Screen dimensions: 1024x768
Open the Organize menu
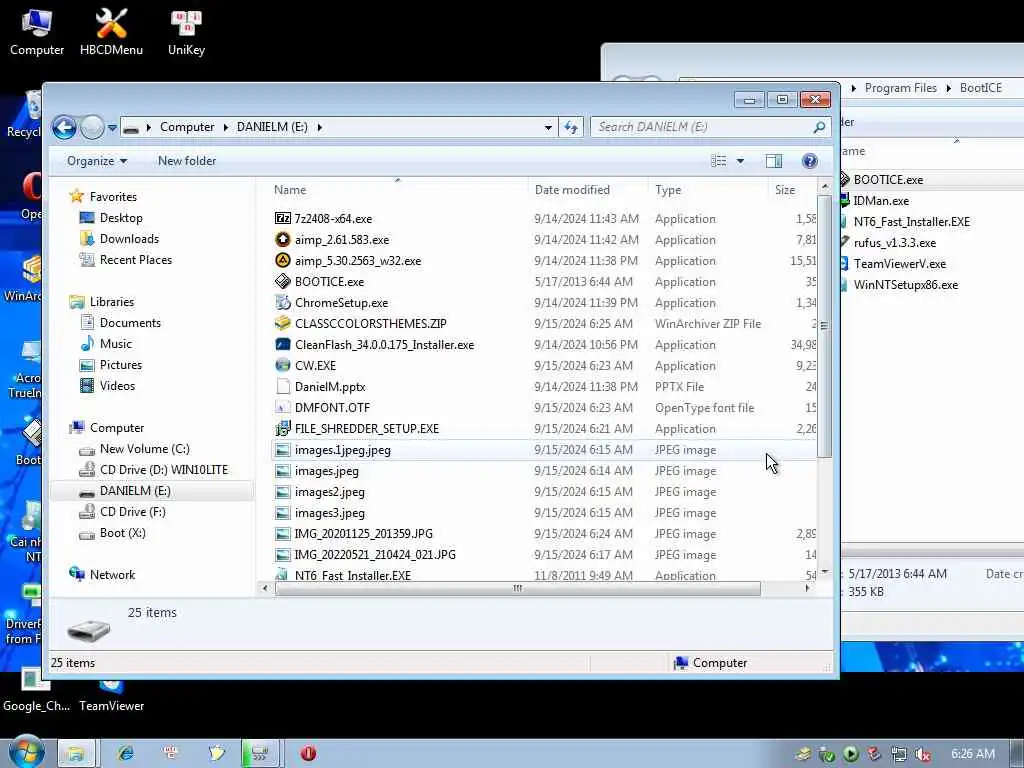click(x=97, y=161)
